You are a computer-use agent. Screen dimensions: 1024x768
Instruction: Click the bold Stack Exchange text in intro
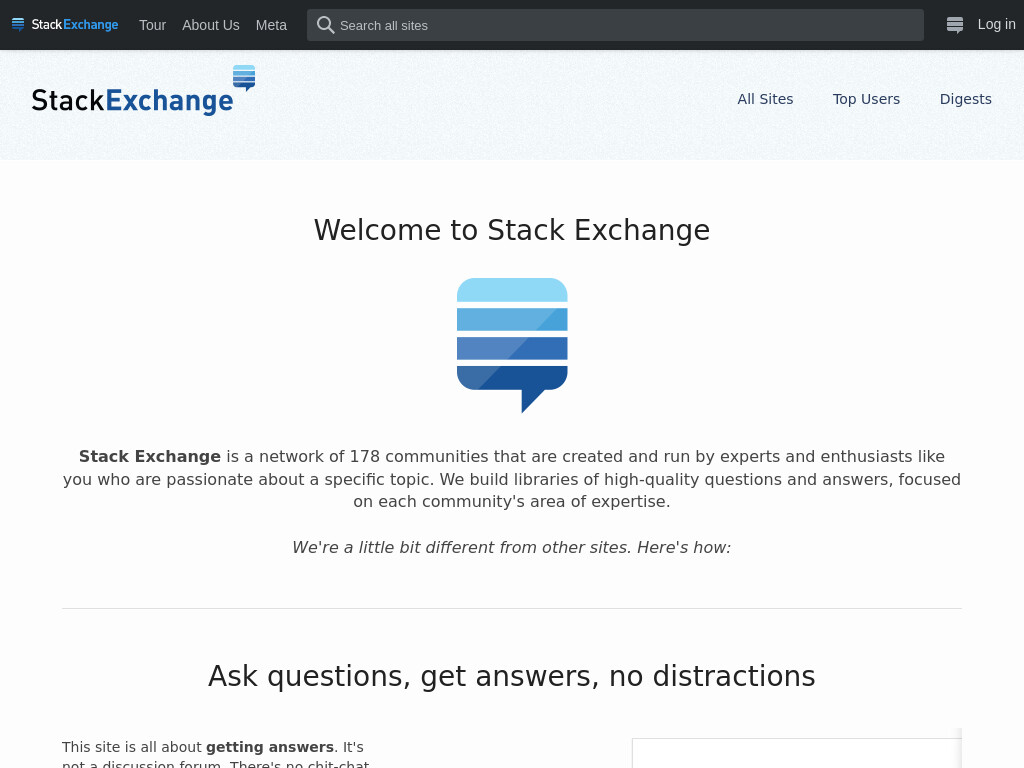tap(150, 456)
